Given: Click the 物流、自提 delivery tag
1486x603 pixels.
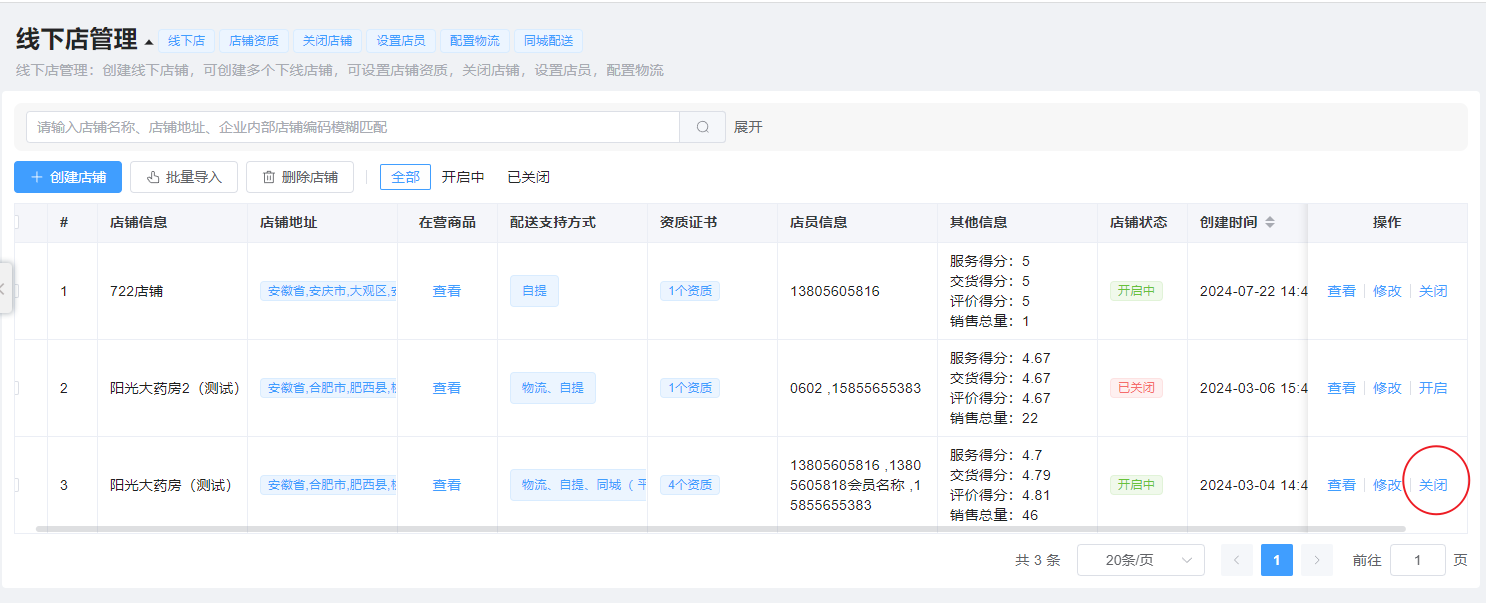Looking at the screenshot, I should click(x=553, y=388).
